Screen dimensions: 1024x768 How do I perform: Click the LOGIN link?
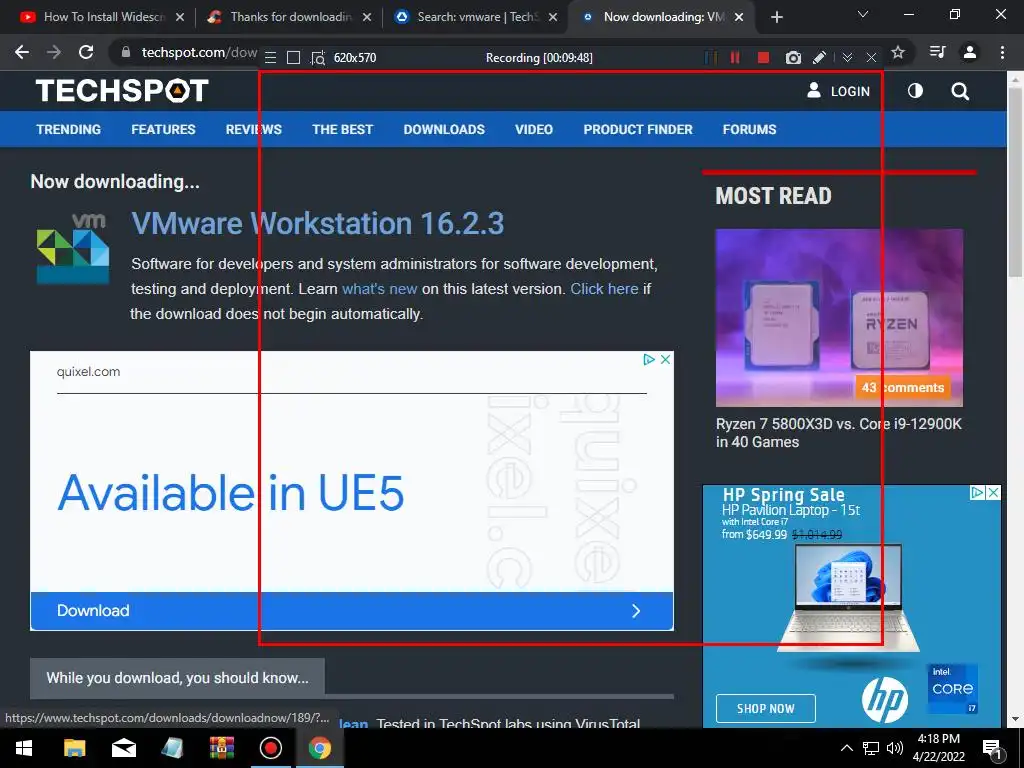point(839,91)
